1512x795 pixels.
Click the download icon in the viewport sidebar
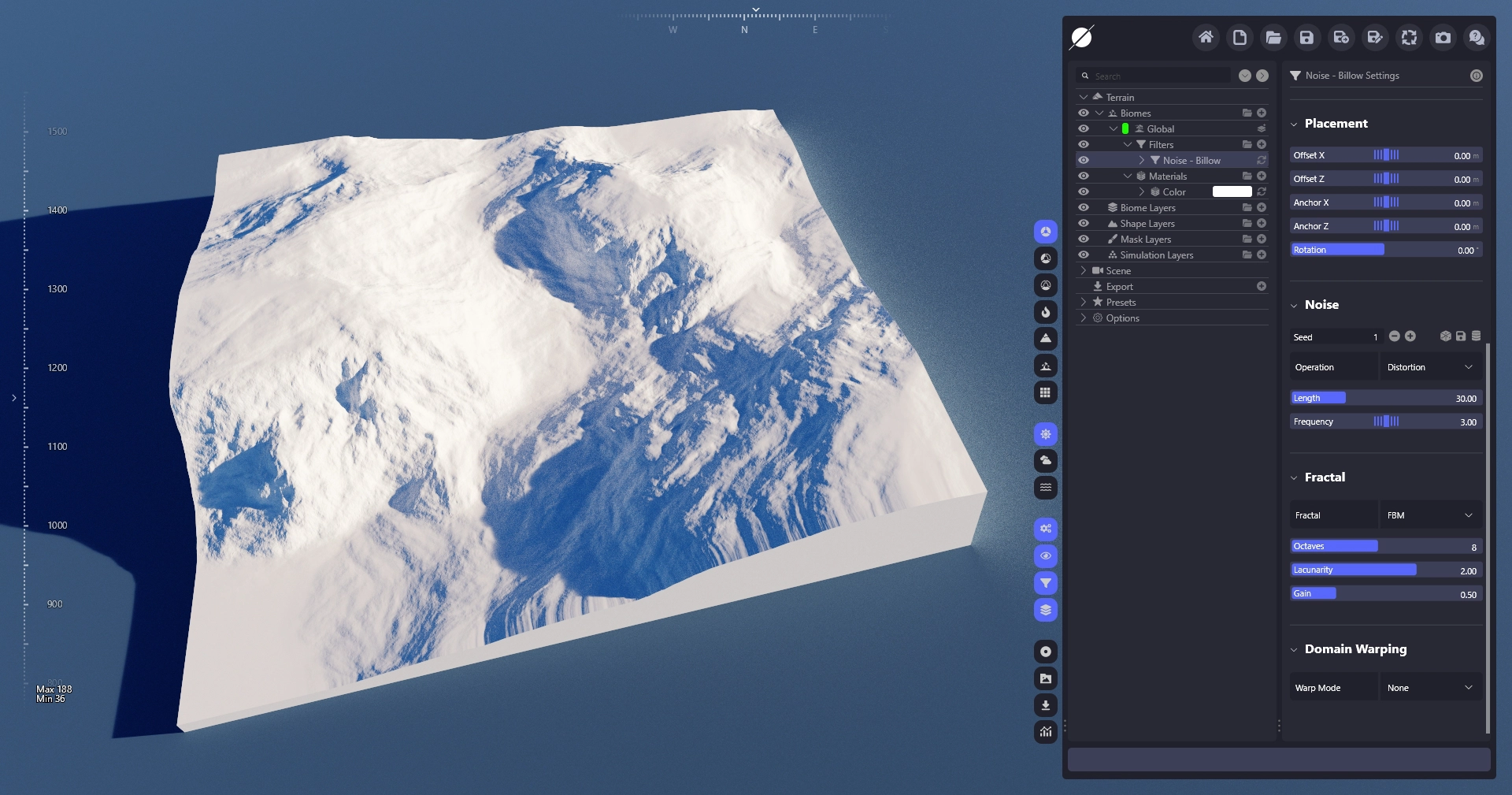pos(1045,705)
